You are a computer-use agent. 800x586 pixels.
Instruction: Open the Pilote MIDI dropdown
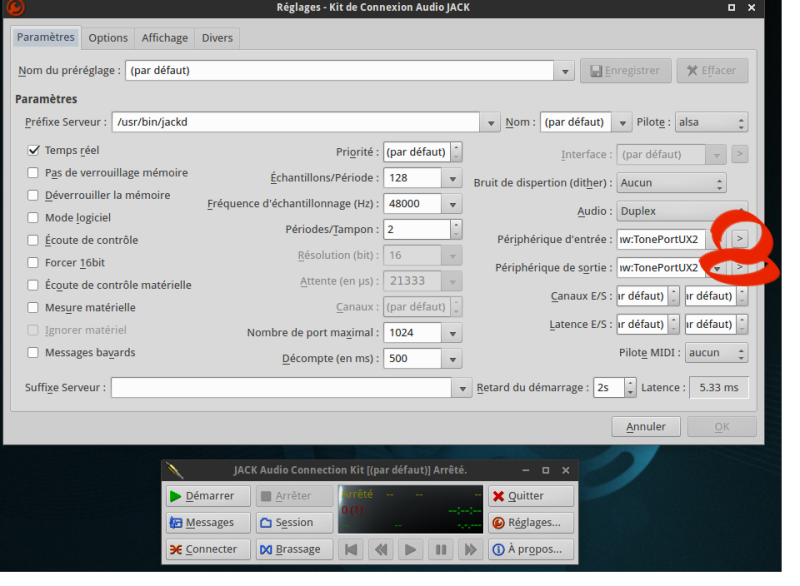click(x=716, y=352)
